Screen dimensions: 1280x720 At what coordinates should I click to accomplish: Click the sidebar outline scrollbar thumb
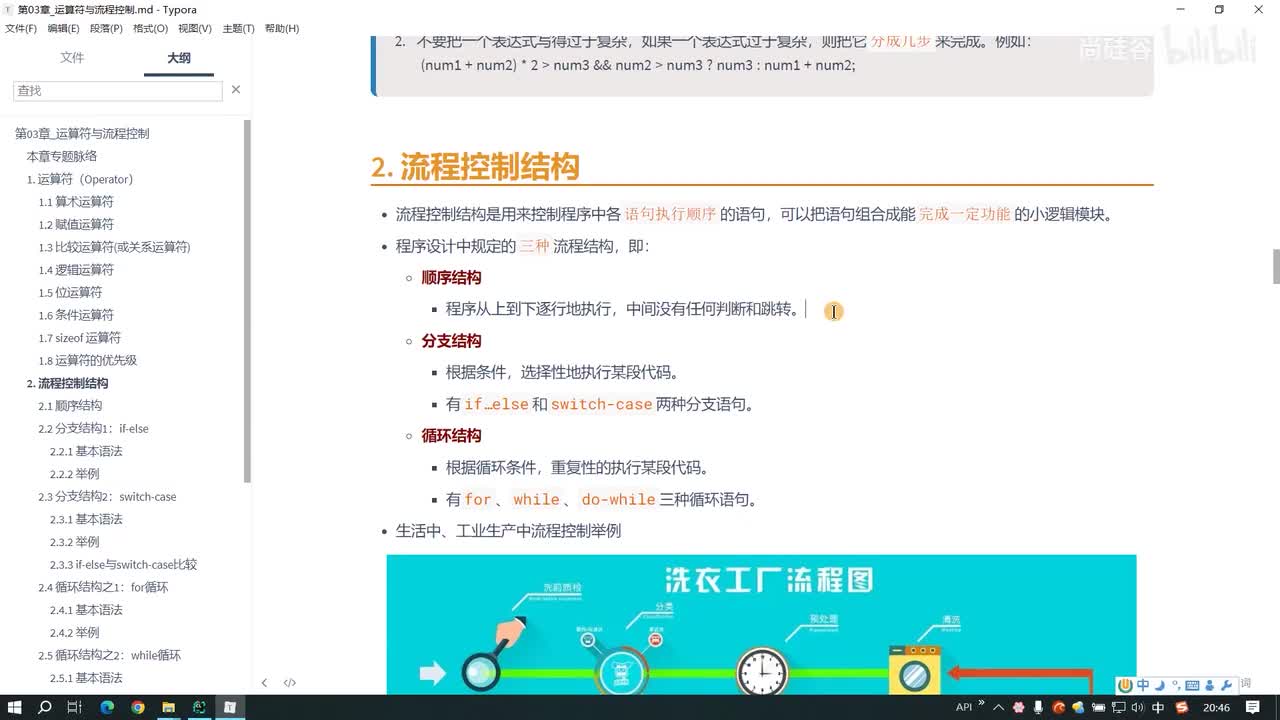[247, 300]
